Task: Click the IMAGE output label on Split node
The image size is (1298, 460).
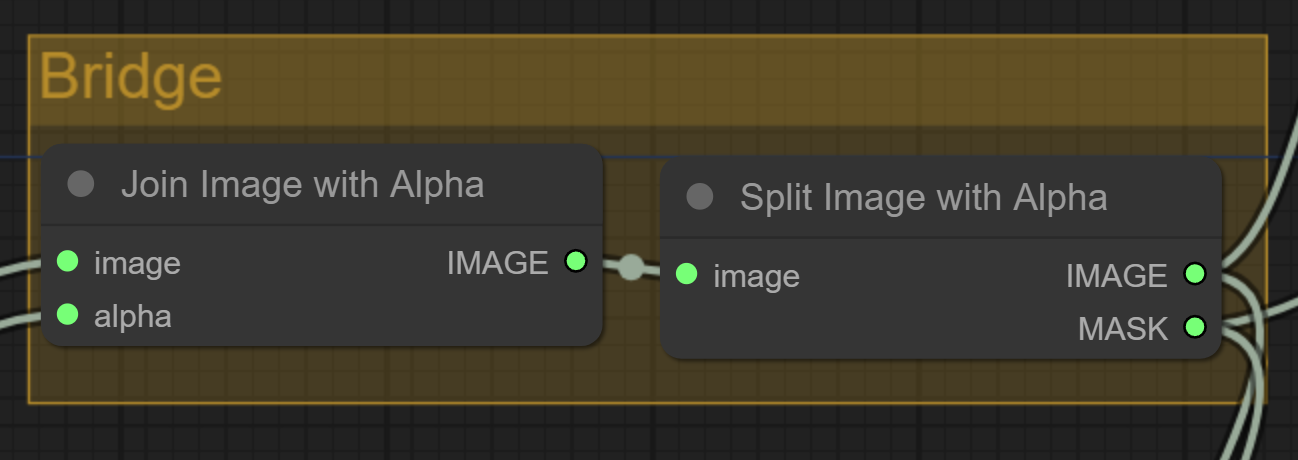Action: tap(1116, 275)
